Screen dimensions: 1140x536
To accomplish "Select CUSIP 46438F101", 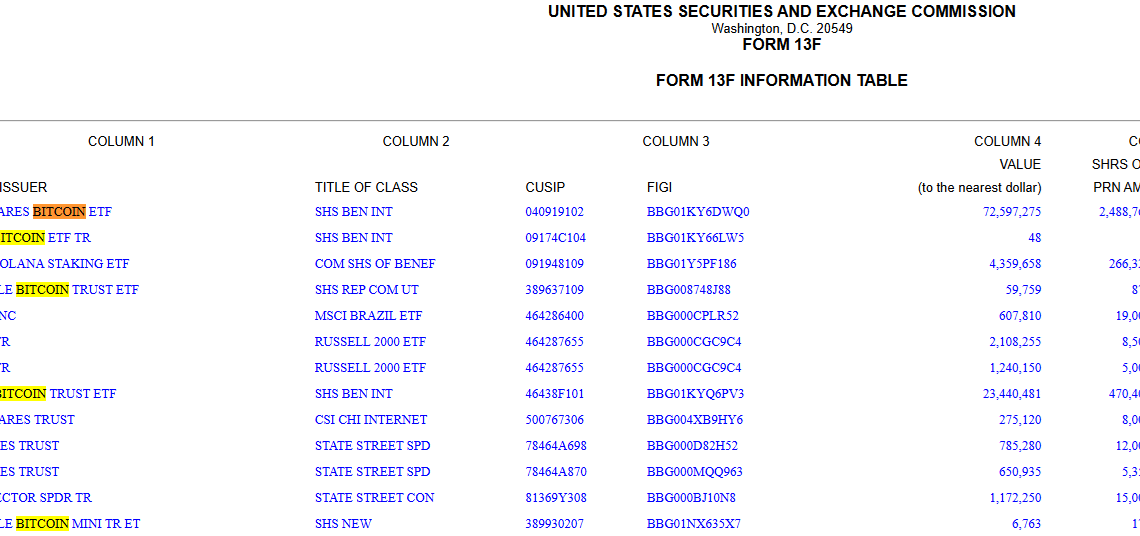I will click(555, 394).
